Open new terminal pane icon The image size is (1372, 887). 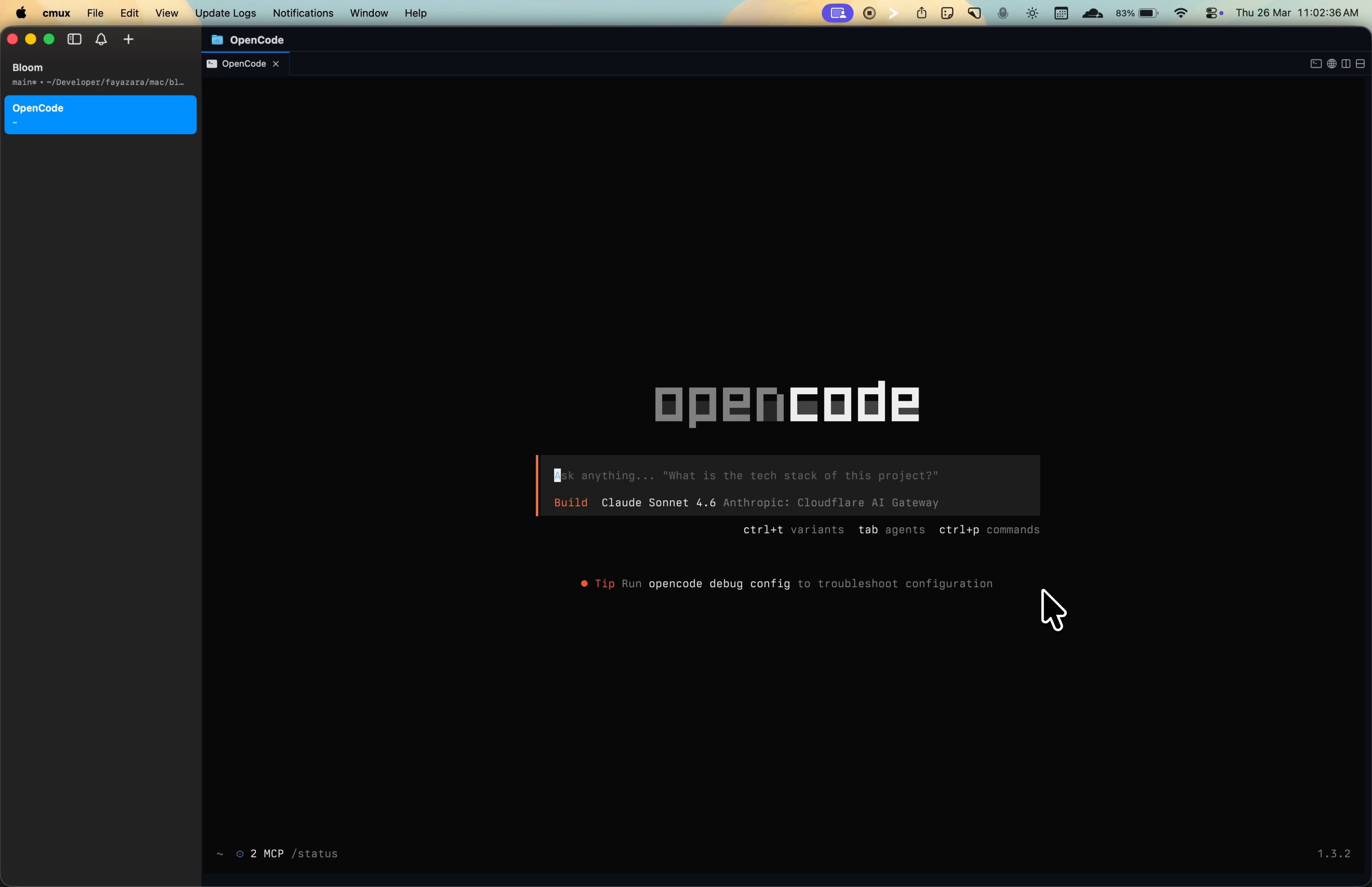[x=1316, y=64]
